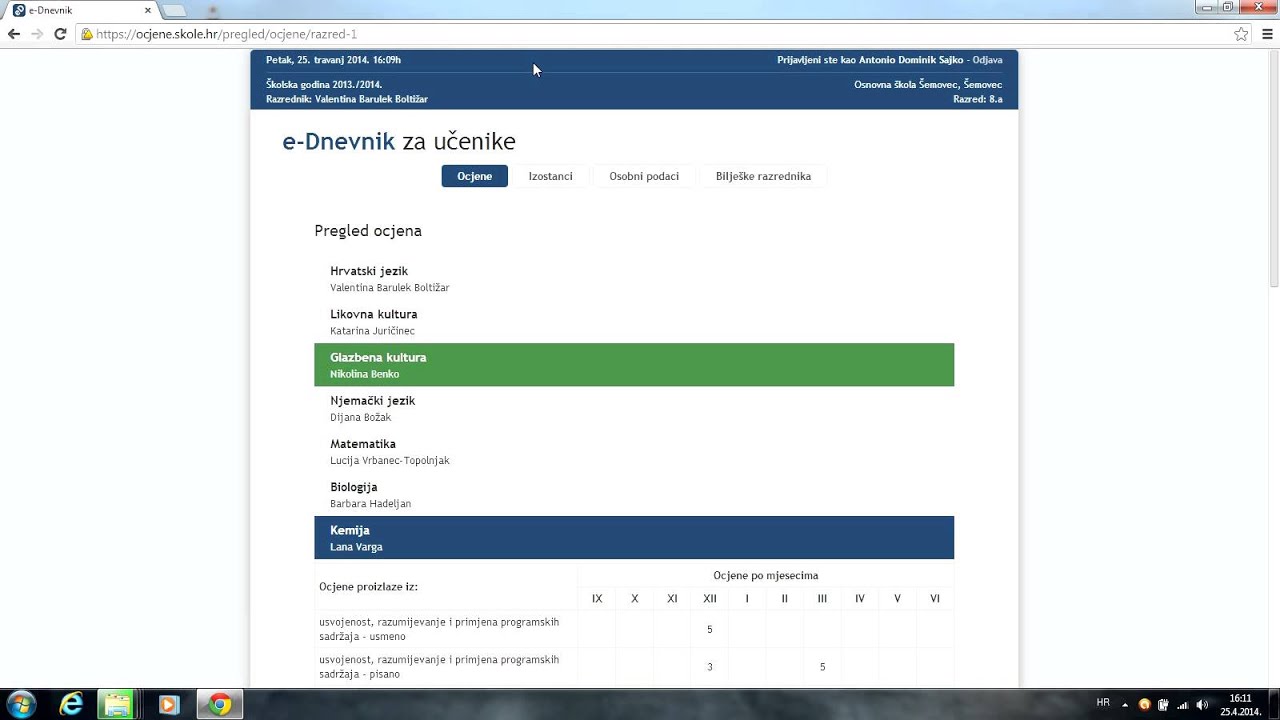Click the Show desktop button

click(1273, 705)
